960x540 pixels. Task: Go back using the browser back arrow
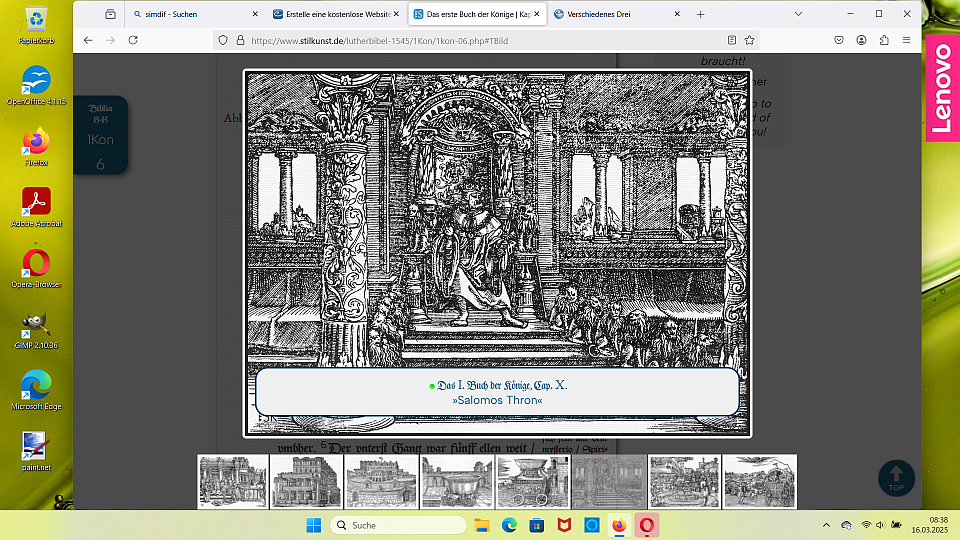[x=88, y=40]
